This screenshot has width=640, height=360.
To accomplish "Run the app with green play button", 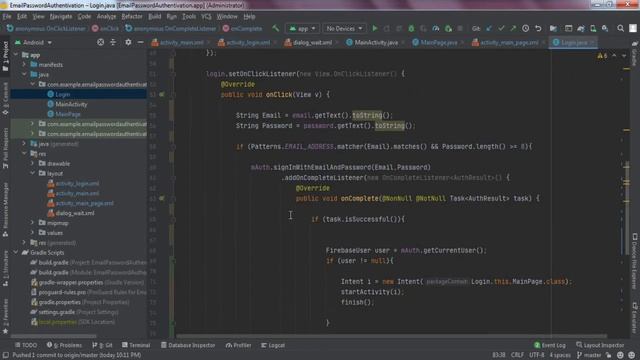I will pyautogui.click(x=374, y=29).
